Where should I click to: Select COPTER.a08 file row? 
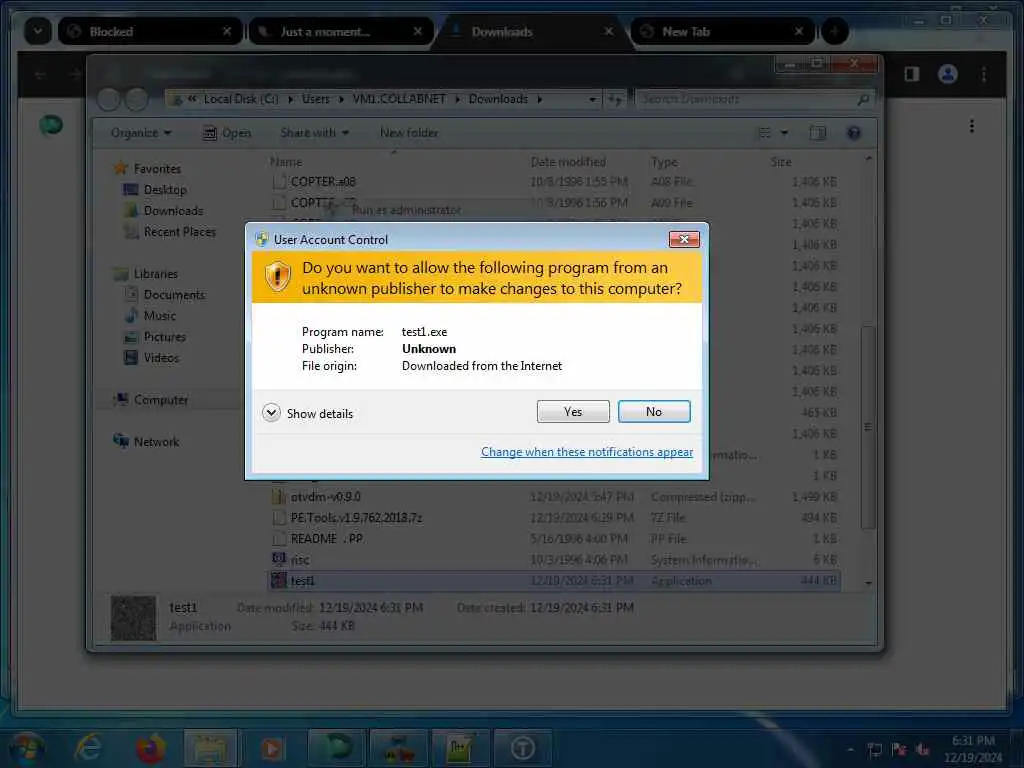pos(554,182)
